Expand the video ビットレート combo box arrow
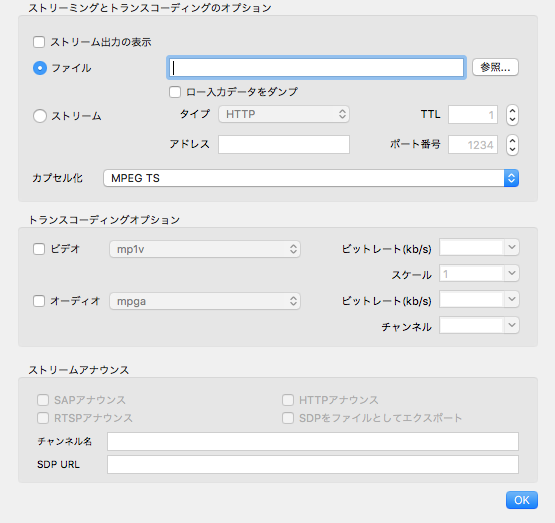This screenshot has height=523, width=555. tap(512, 247)
